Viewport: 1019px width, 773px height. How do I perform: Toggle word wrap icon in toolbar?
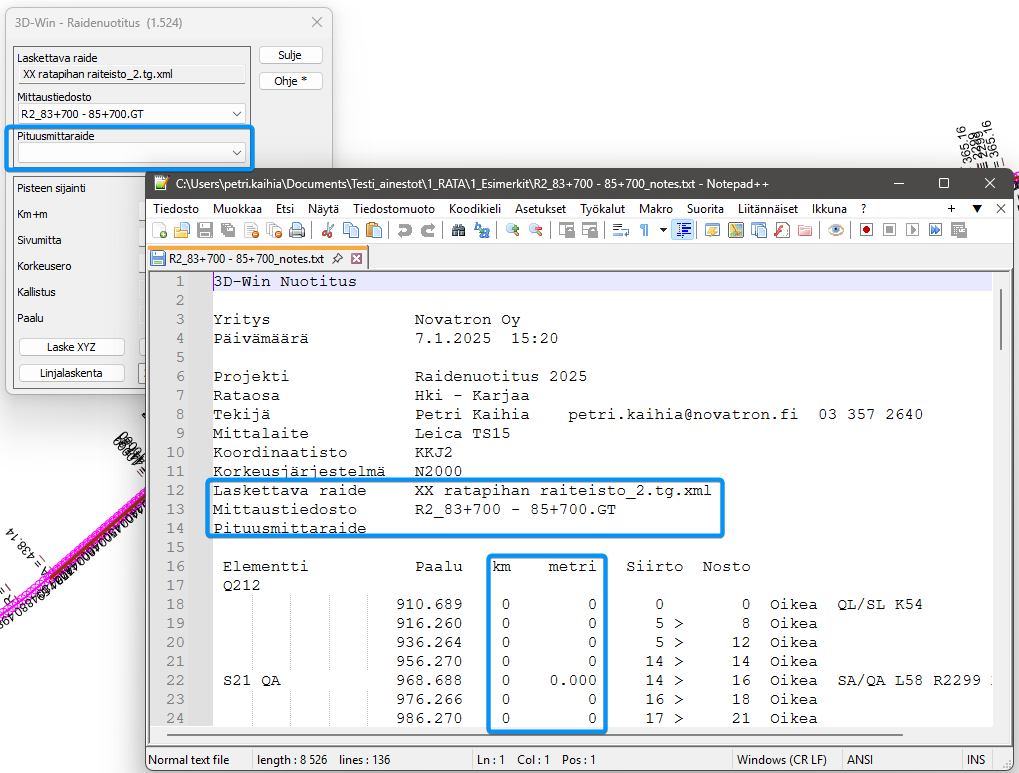[x=621, y=230]
